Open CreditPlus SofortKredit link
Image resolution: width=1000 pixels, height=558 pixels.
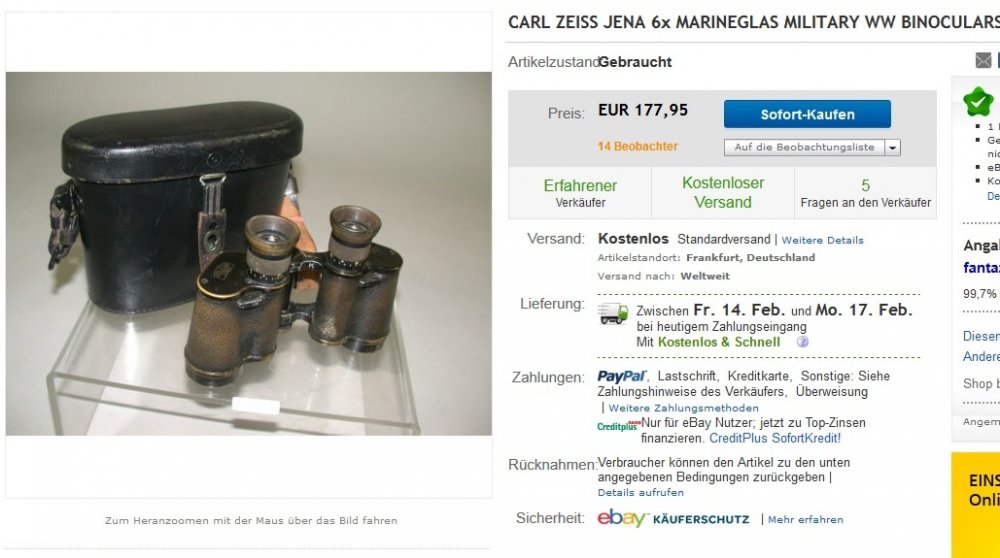(775, 438)
